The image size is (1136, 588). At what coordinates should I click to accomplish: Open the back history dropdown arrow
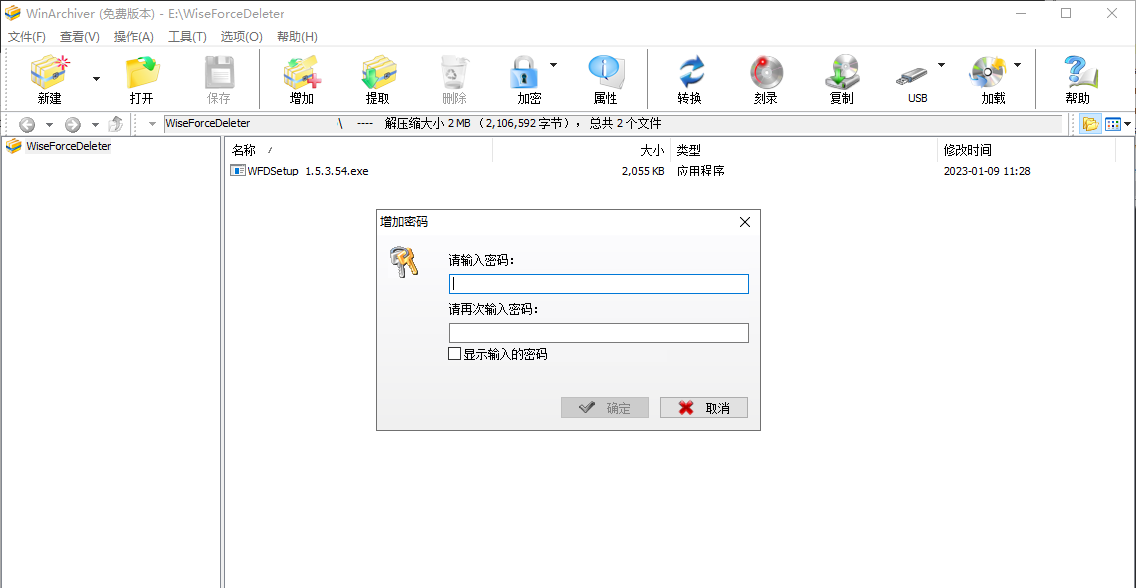click(x=49, y=125)
